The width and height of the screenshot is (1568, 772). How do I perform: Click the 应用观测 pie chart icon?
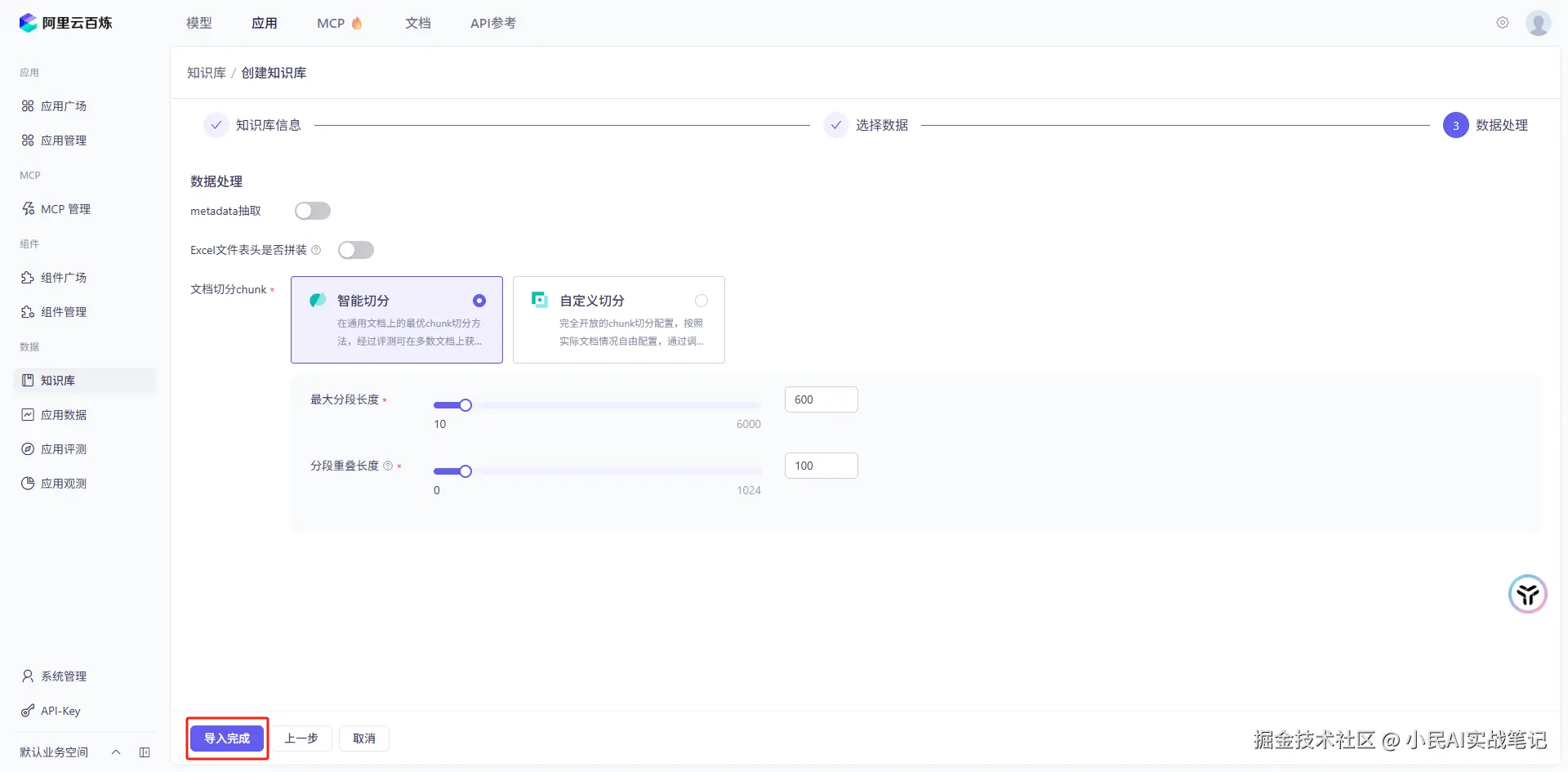[28, 484]
